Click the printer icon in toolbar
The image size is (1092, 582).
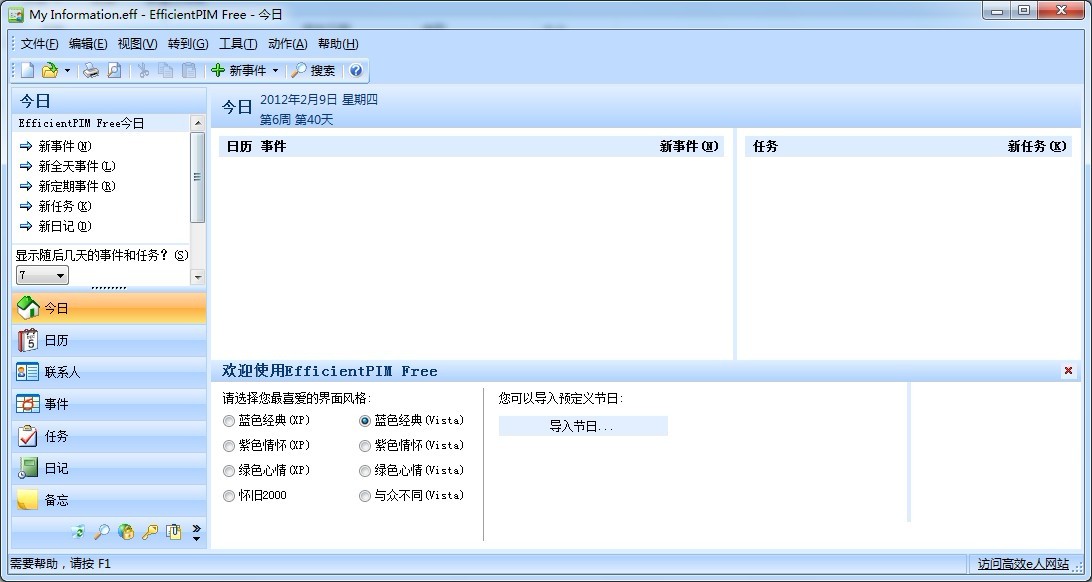pos(91,70)
